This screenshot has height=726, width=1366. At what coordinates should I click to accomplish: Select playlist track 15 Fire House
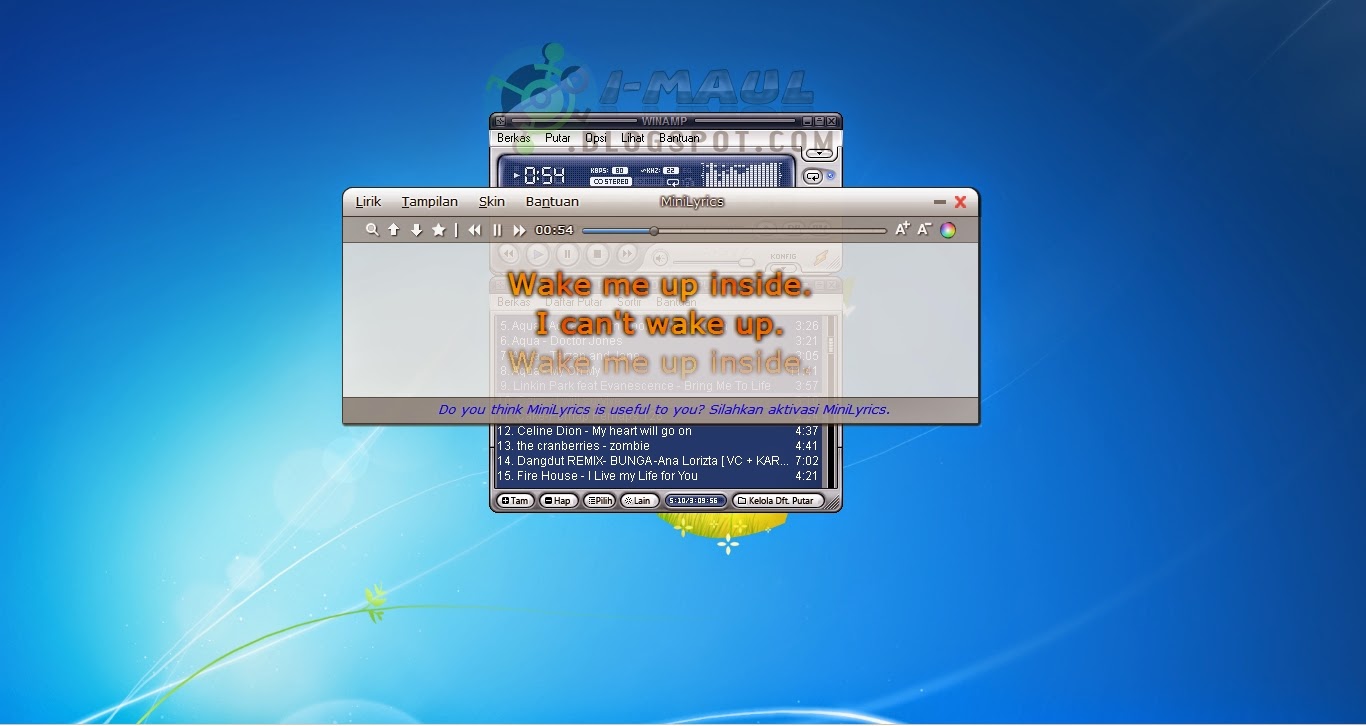pyautogui.click(x=660, y=476)
